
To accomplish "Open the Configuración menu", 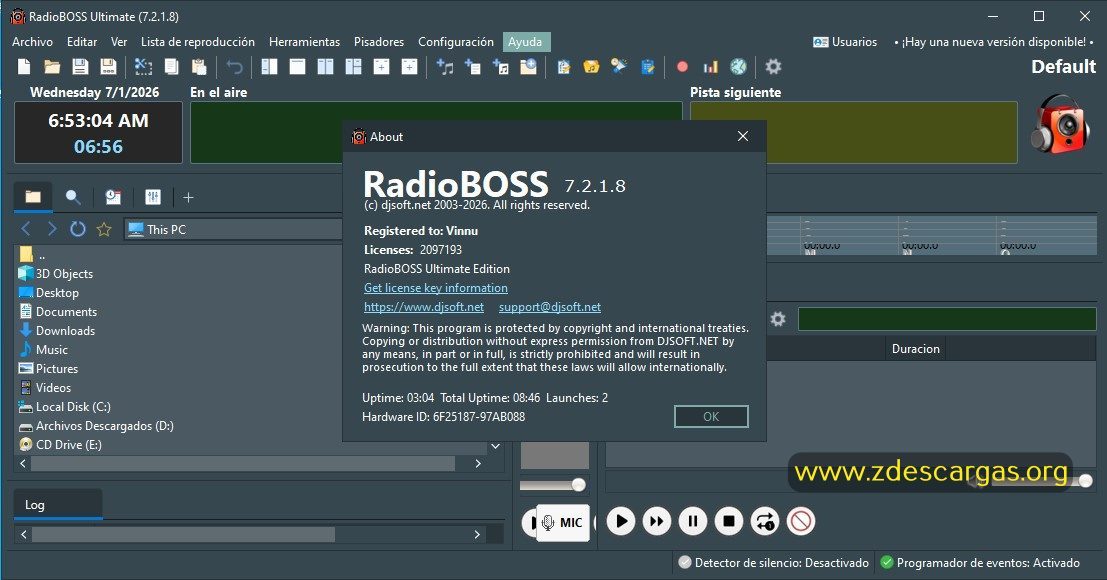I will click(456, 42).
